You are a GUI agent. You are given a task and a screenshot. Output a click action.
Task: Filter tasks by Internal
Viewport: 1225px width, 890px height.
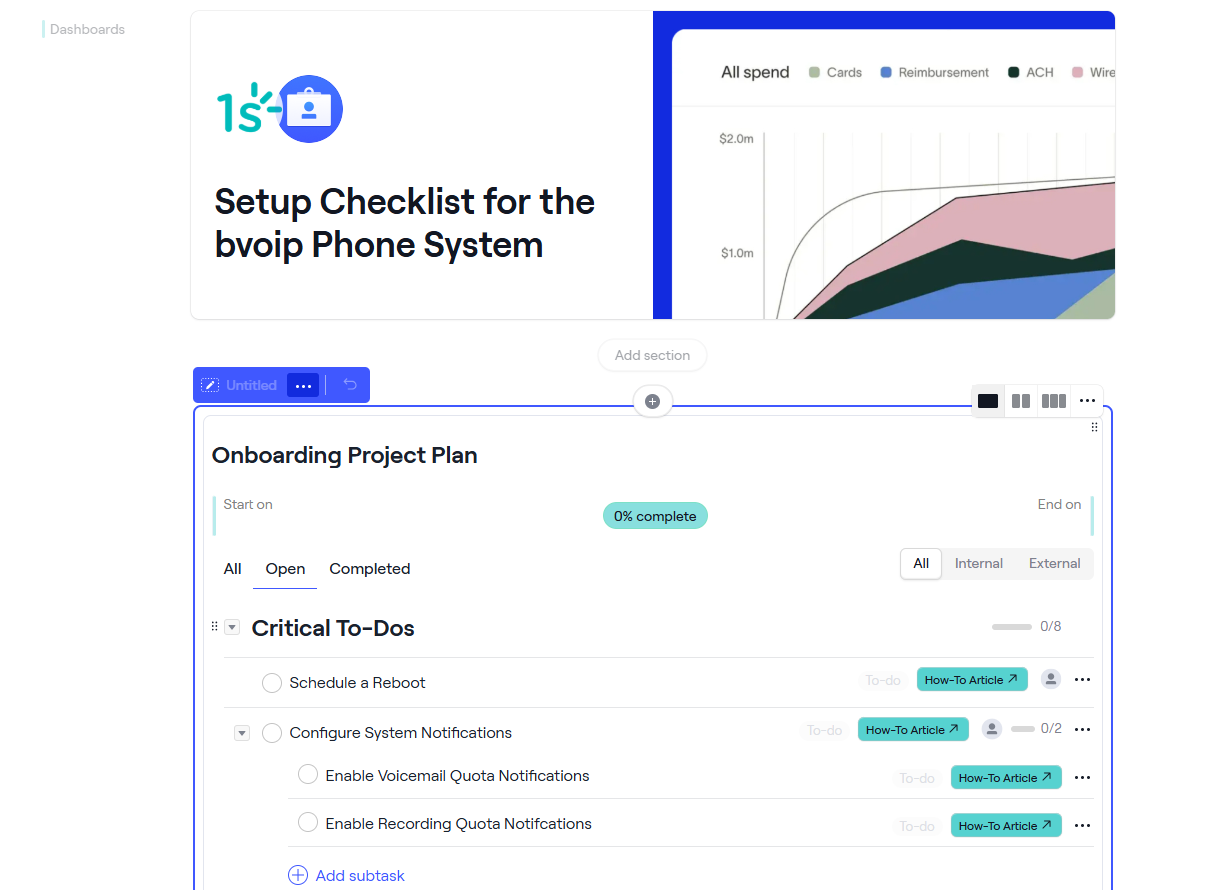point(979,563)
